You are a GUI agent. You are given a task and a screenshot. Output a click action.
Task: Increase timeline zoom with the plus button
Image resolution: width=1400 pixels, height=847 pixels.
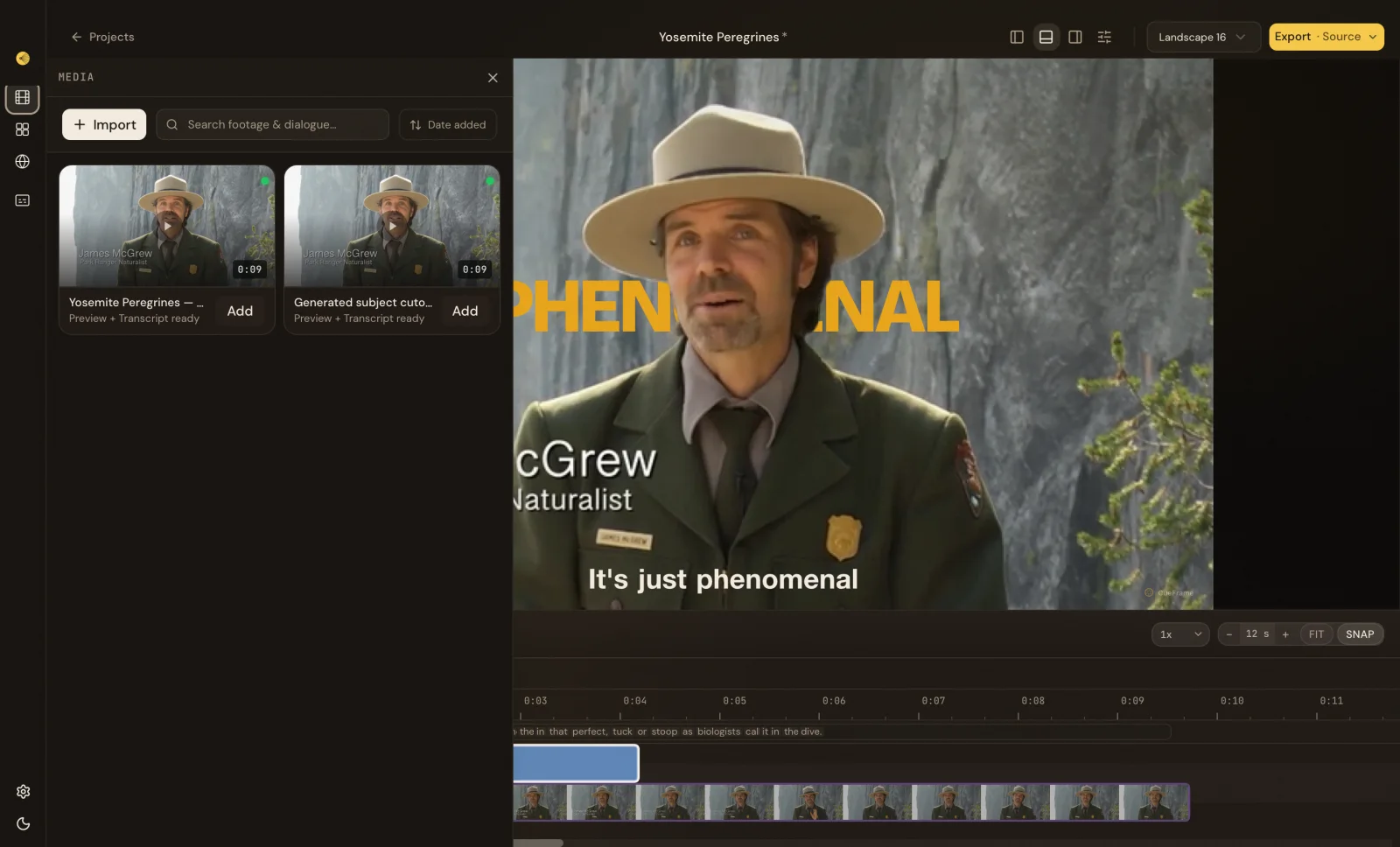click(x=1285, y=634)
